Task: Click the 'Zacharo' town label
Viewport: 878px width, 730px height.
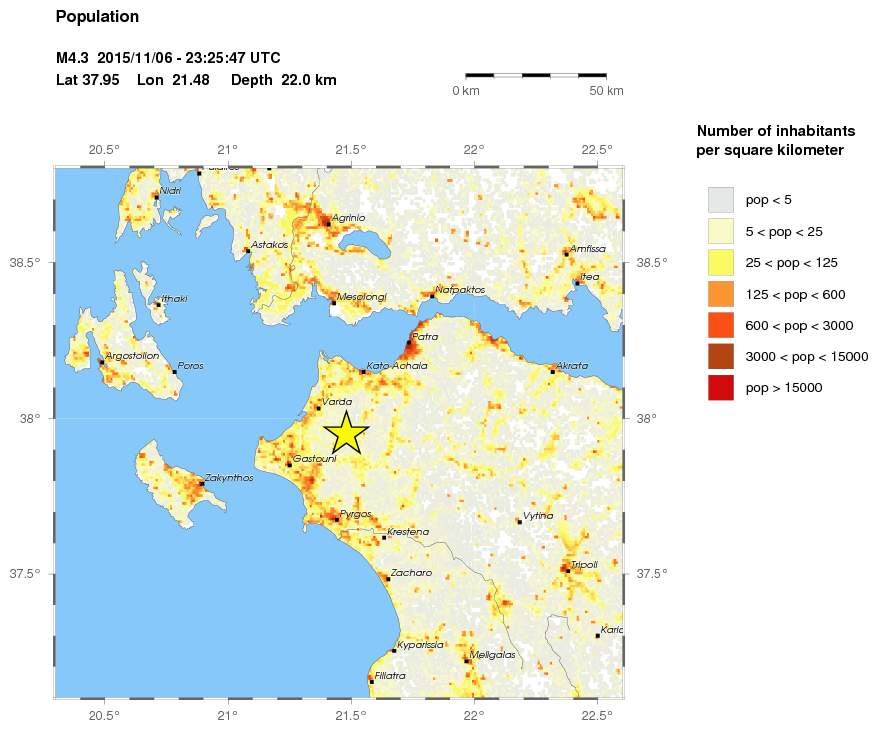Action: [x=412, y=573]
